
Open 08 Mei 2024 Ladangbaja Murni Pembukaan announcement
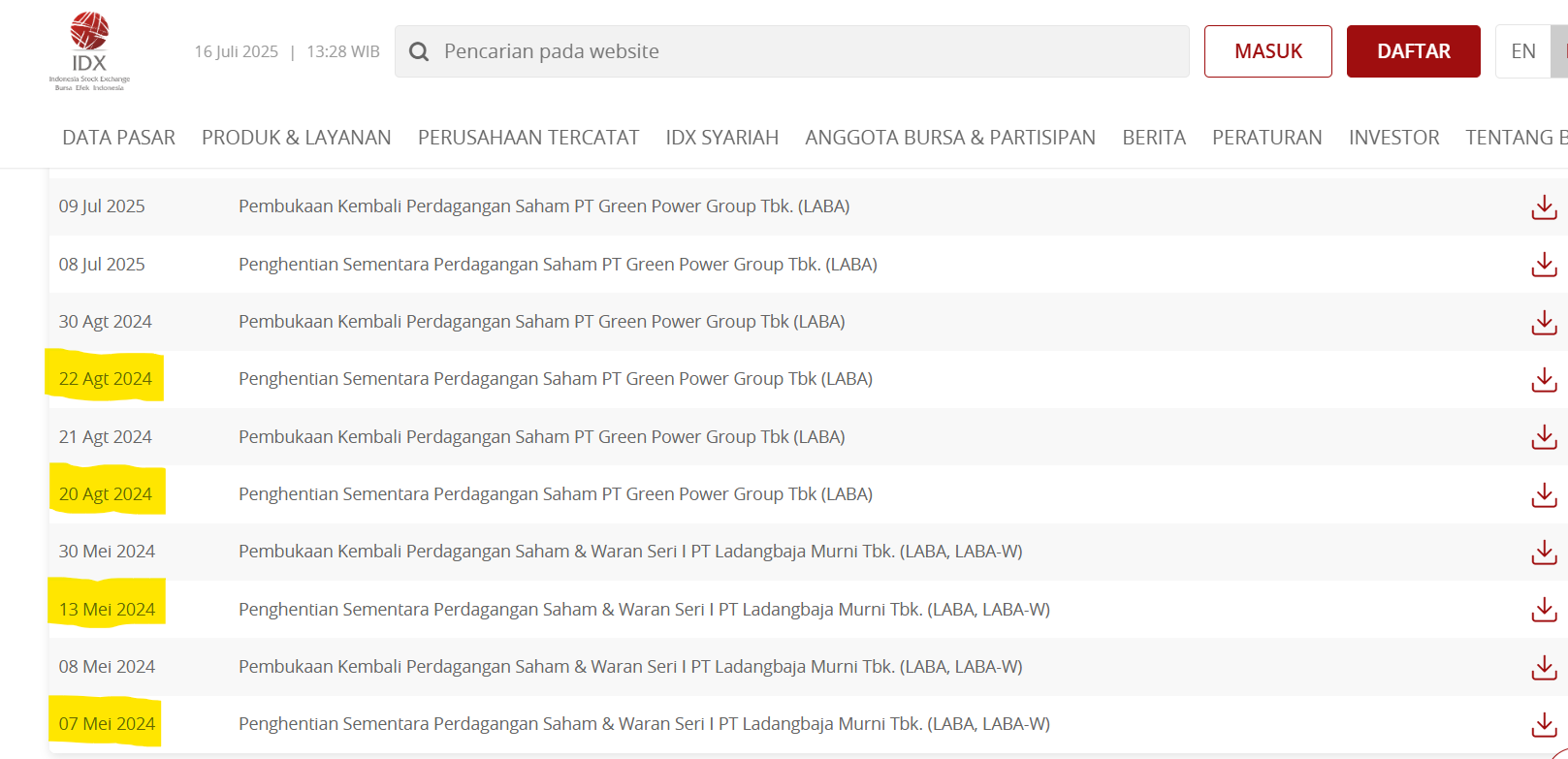point(630,667)
